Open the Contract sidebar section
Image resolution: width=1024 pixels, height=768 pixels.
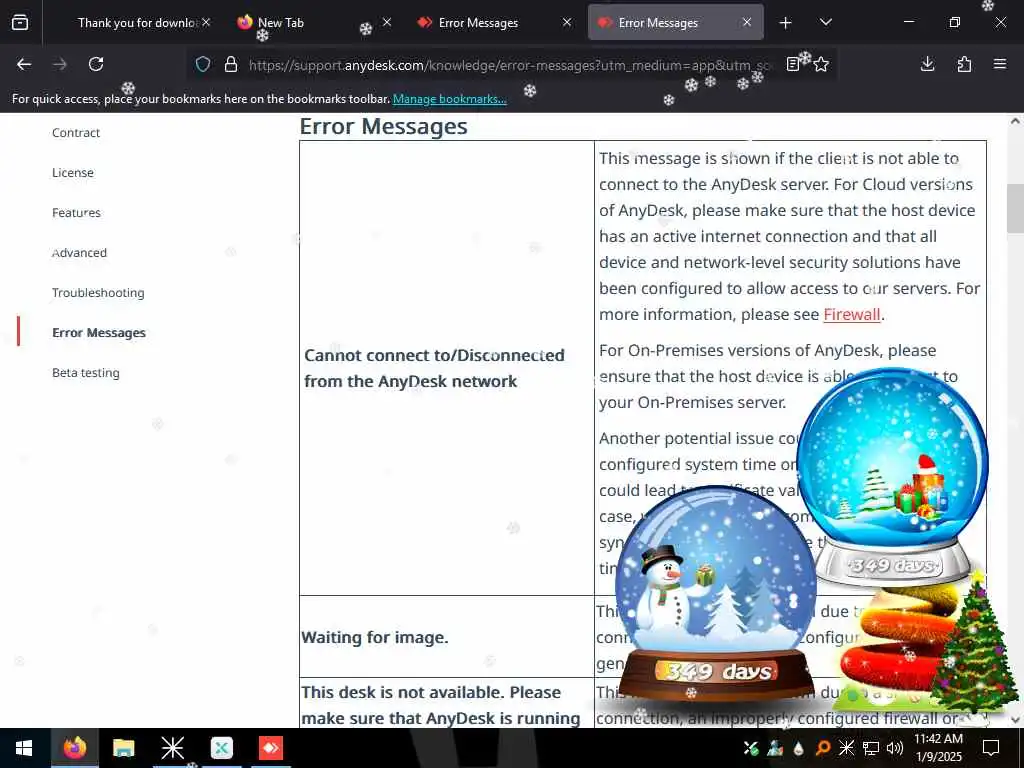(x=76, y=133)
